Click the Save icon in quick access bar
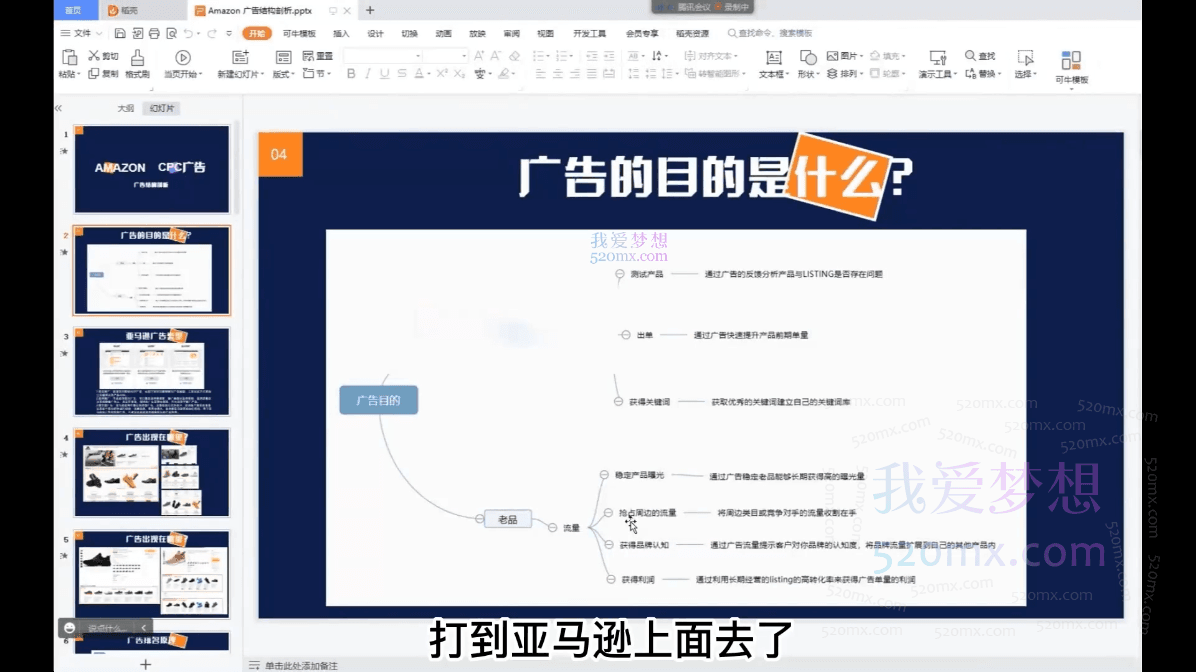 click(x=120, y=34)
